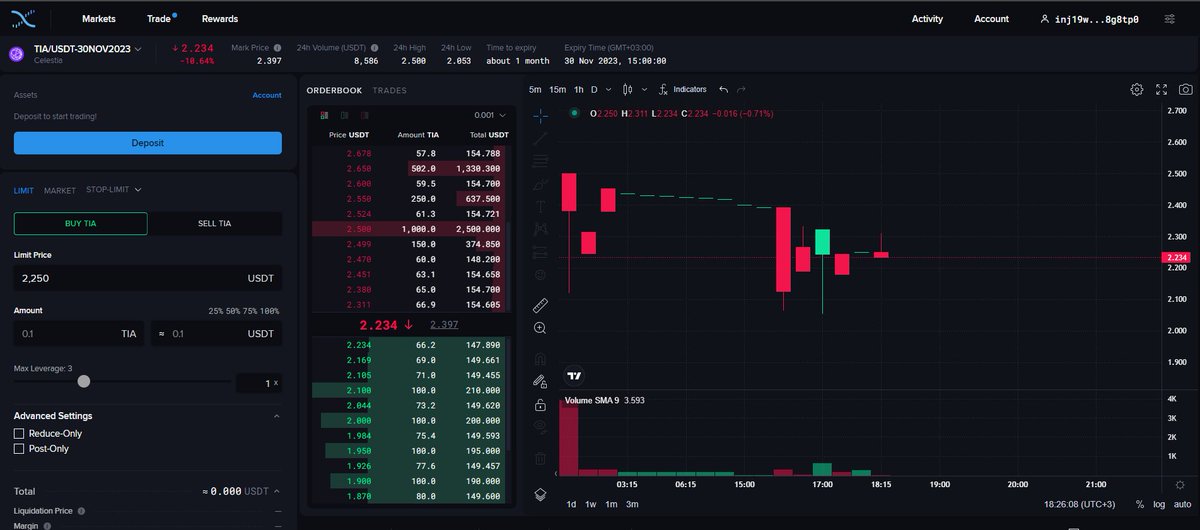The width and height of the screenshot is (1200, 530).
Task: Select the text annotation tool
Action: coord(540,206)
